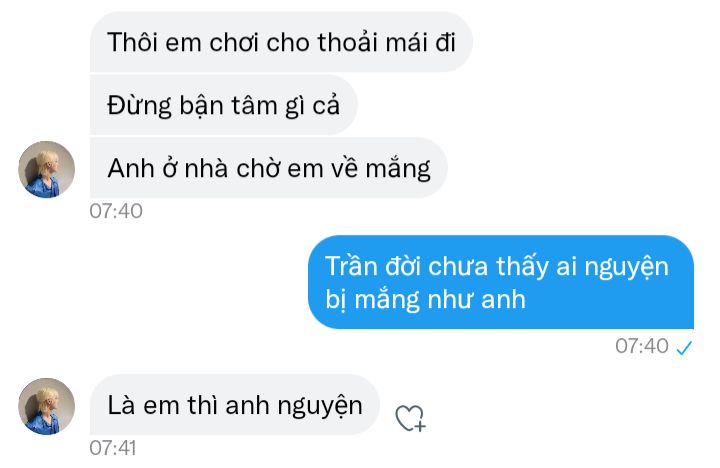Select message "Thôi em chơi cho thoải mái đi"
This screenshot has width=720, height=468.
(281, 42)
